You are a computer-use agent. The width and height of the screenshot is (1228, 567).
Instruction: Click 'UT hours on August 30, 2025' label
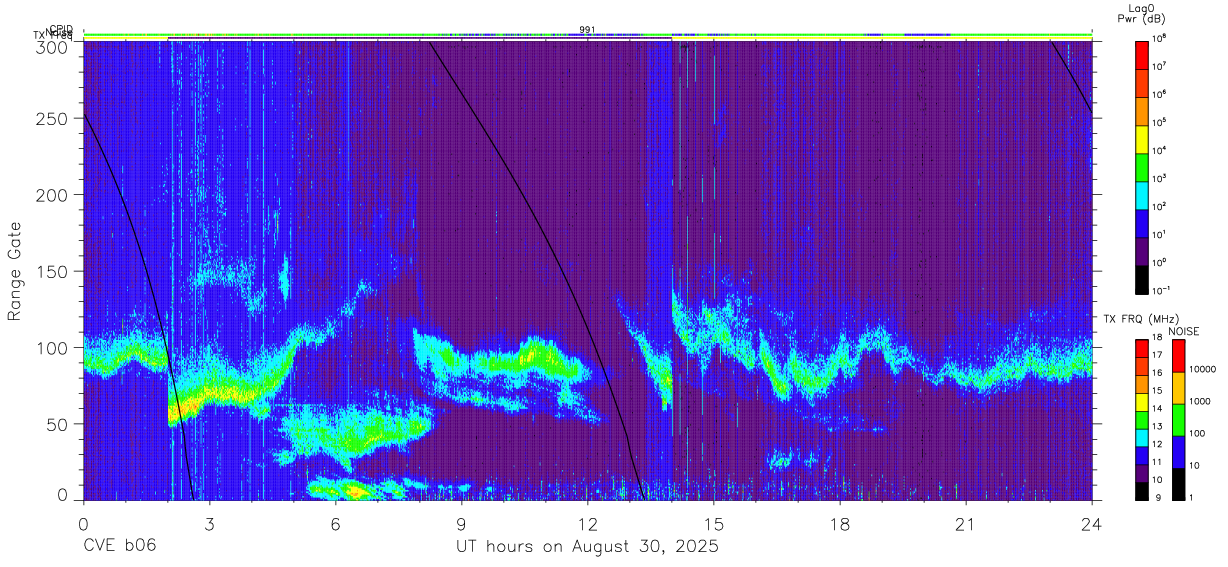click(x=587, y=547)
